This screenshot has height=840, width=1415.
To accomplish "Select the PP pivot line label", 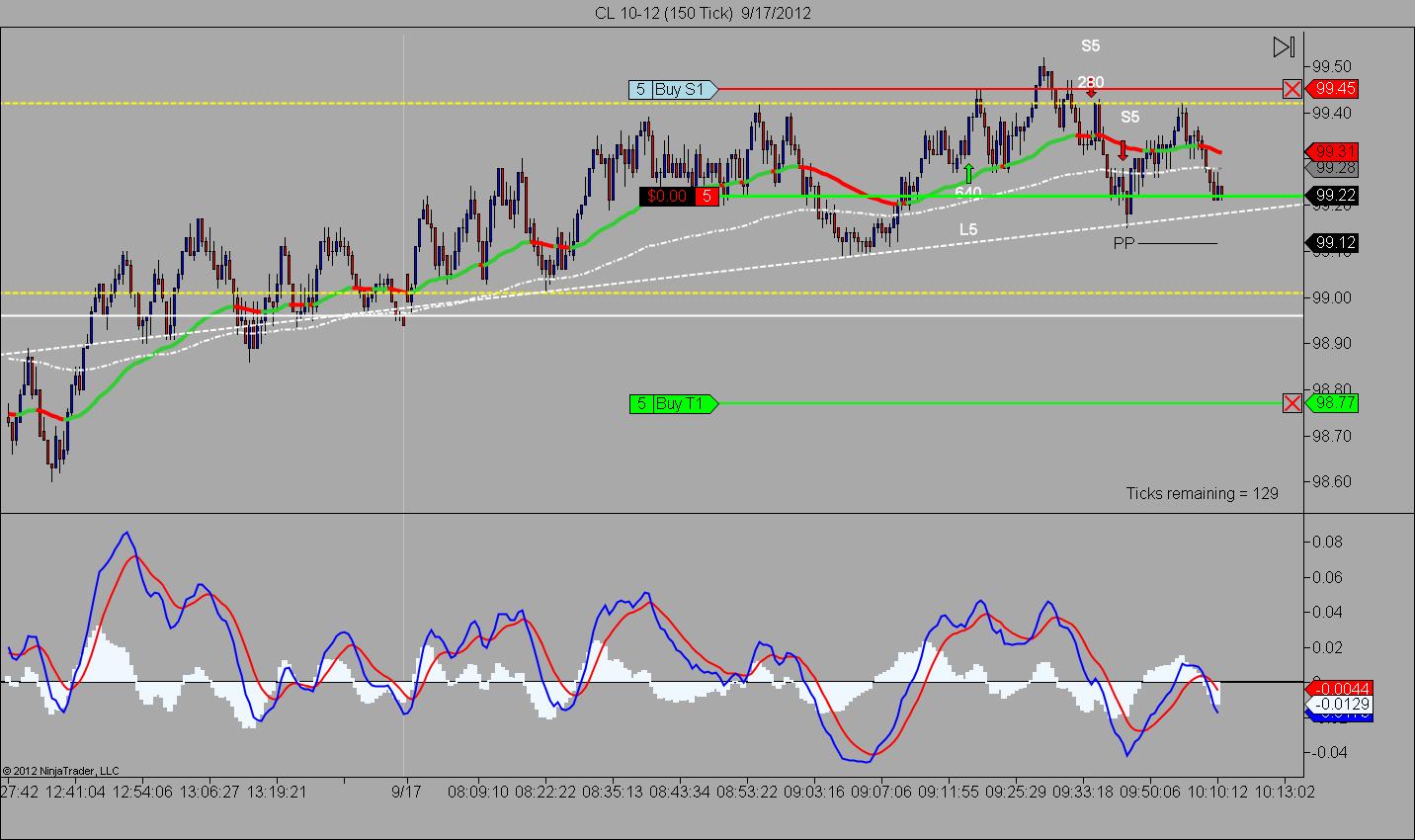I will coord(1124,242).
